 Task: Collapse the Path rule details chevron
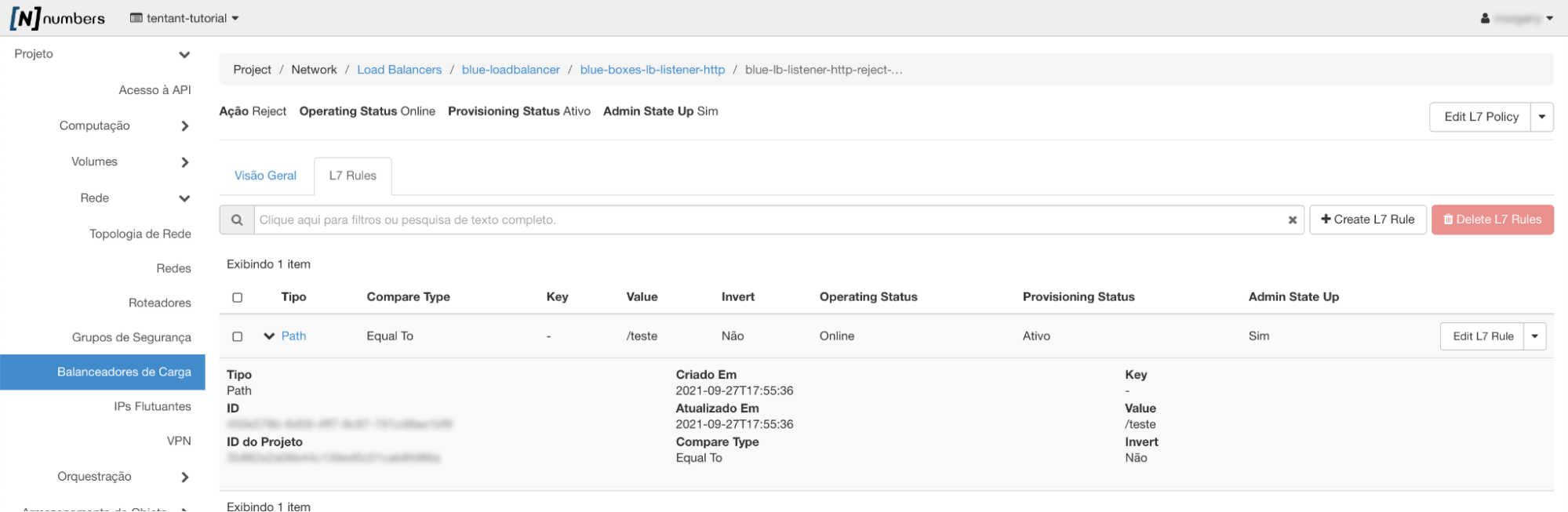click(x=269, y=336)
